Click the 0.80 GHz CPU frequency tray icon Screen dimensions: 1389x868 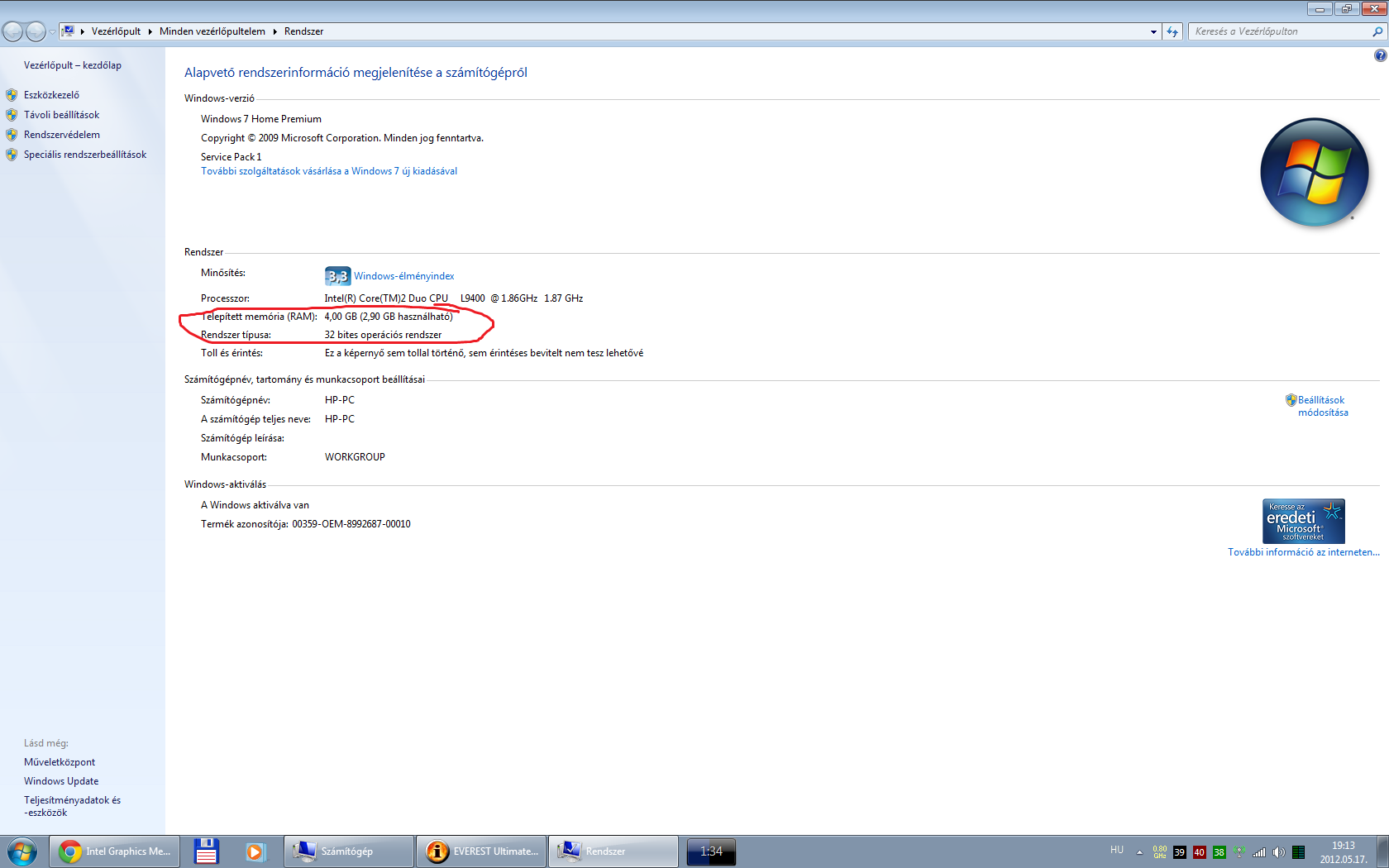[x=1160, y=852]
